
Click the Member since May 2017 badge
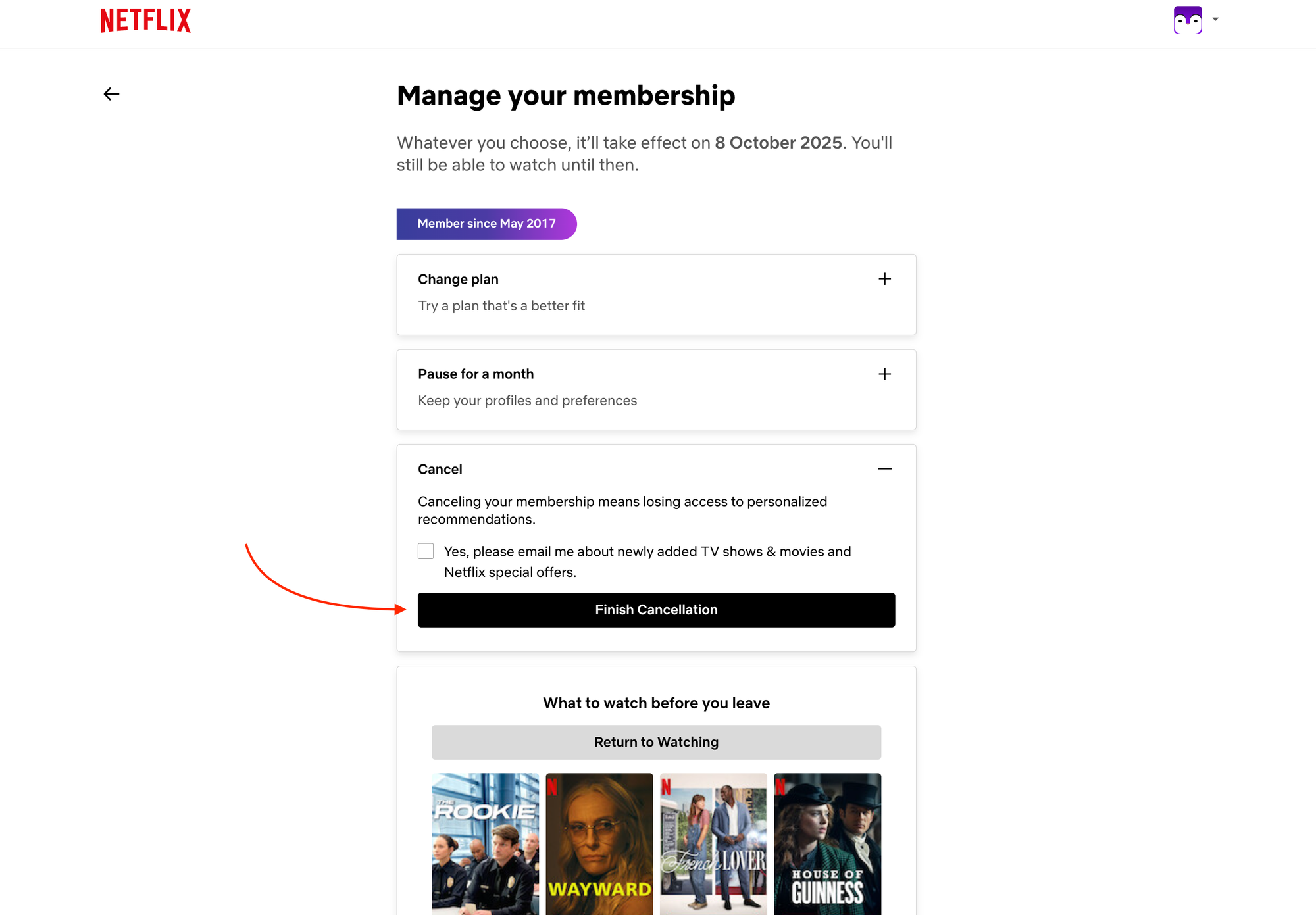486,224
